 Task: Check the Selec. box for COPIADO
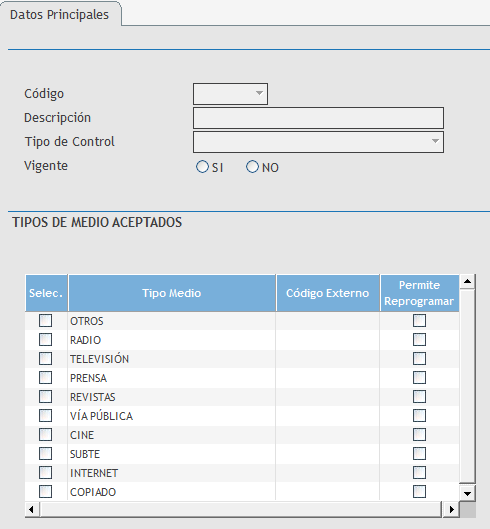point(45,492)
